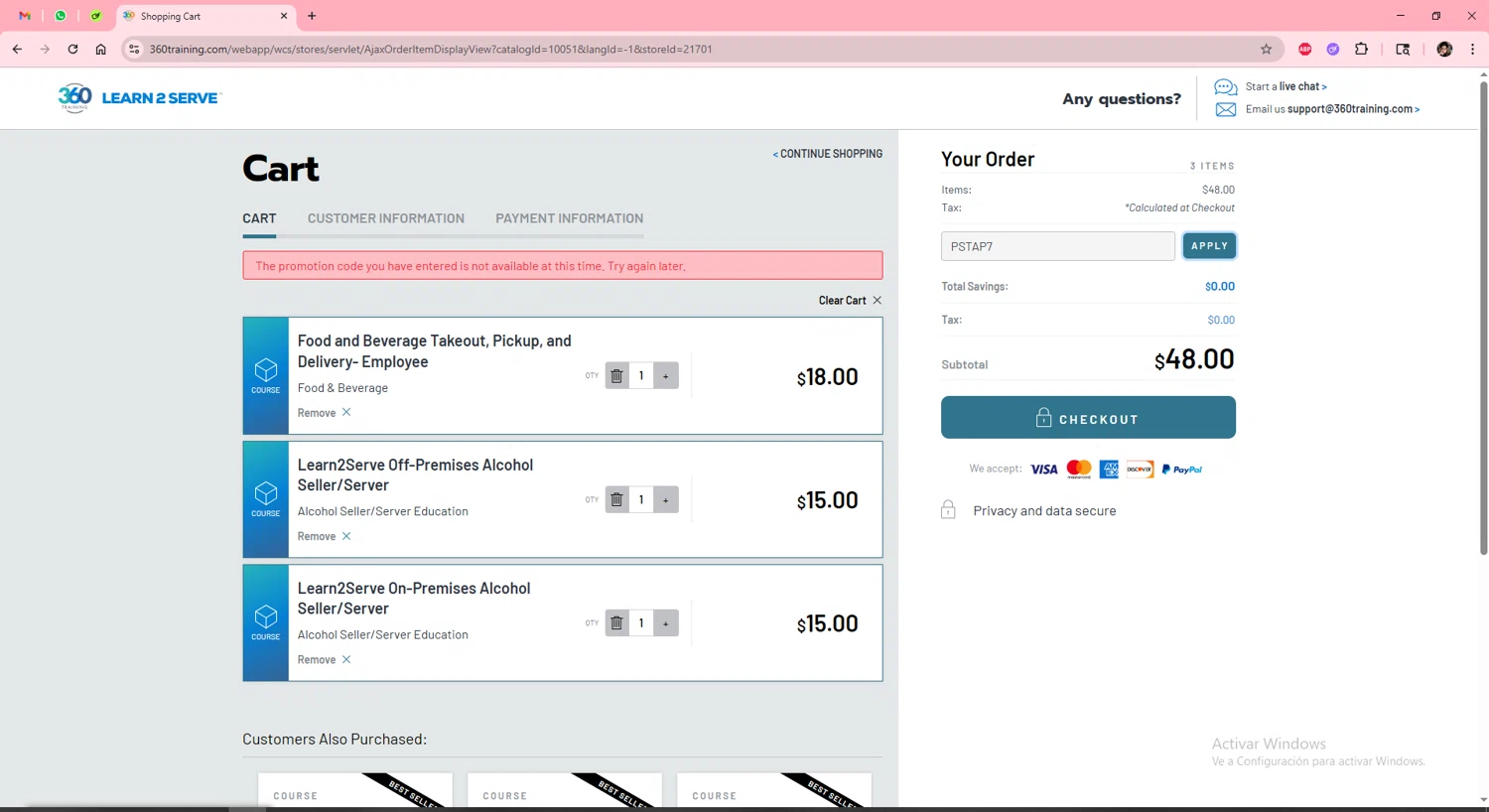Select the CART tab
The image size is (1489, 812).
click(259, 218)
